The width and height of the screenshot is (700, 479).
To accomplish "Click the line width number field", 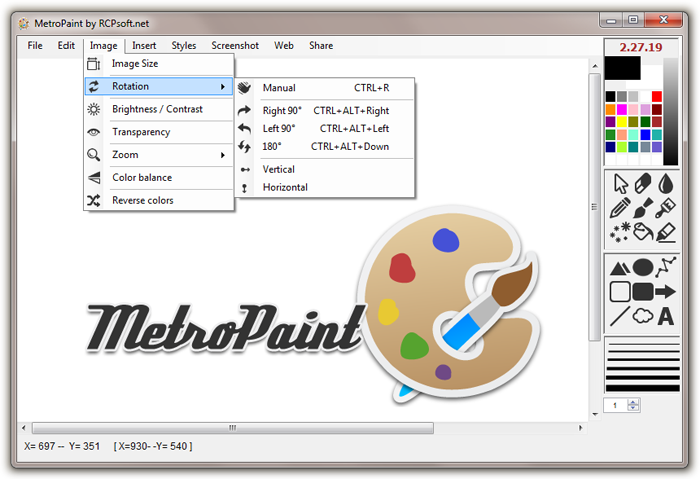I will point(616,405).
